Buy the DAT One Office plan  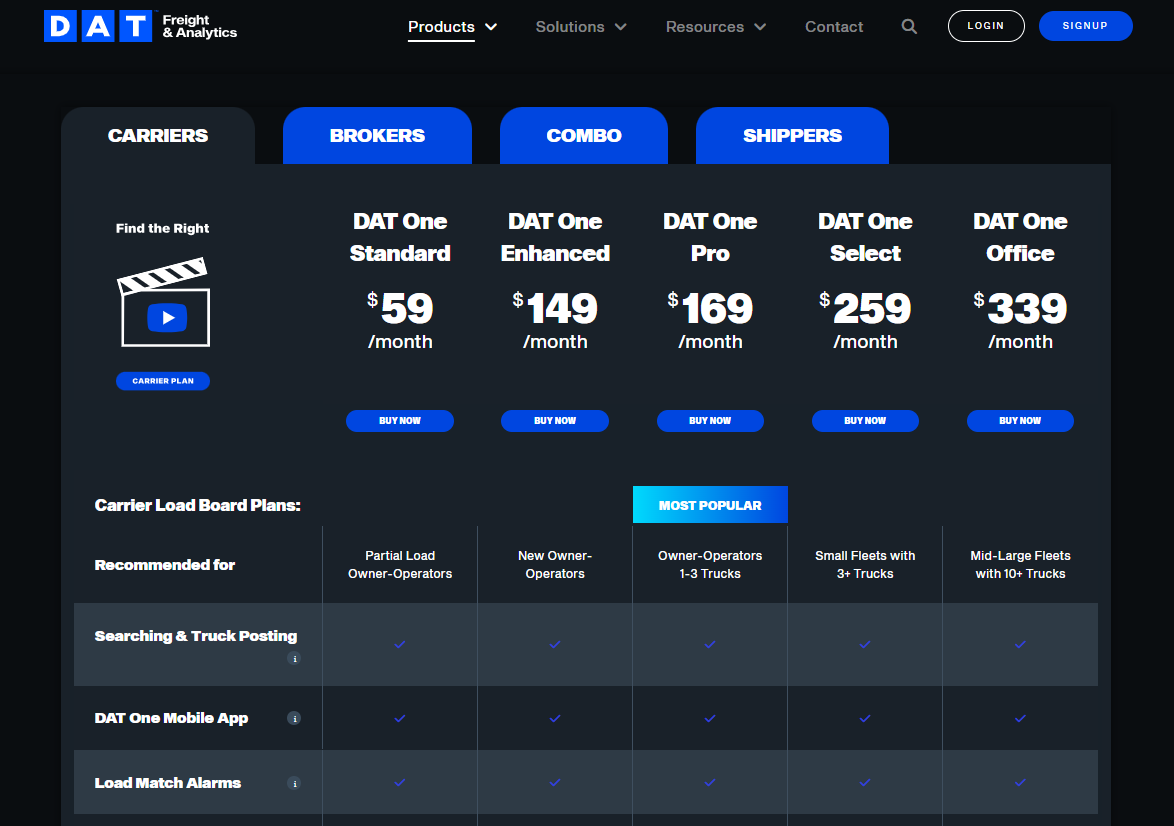[1020, 421]
